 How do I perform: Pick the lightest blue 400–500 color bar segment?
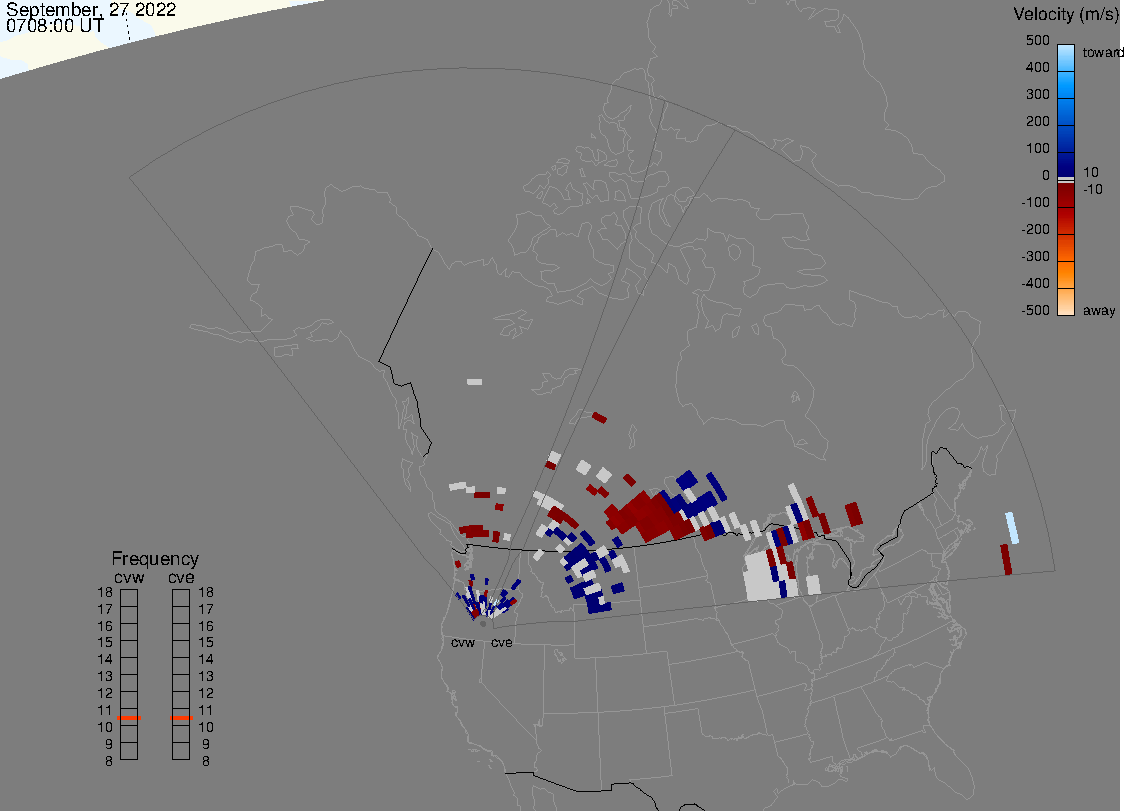click(x=1066, y=58)
